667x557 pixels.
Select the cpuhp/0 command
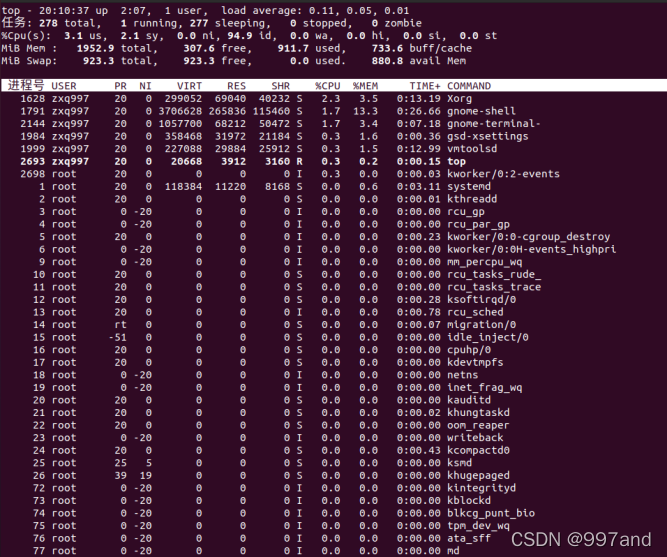point(469,350)
